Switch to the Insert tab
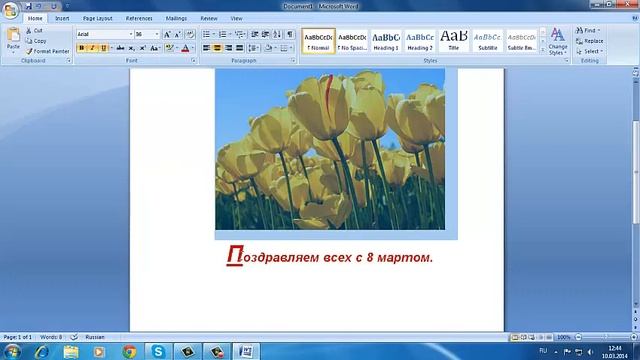This screenshot has height=360, width=640. coord(62,18)
